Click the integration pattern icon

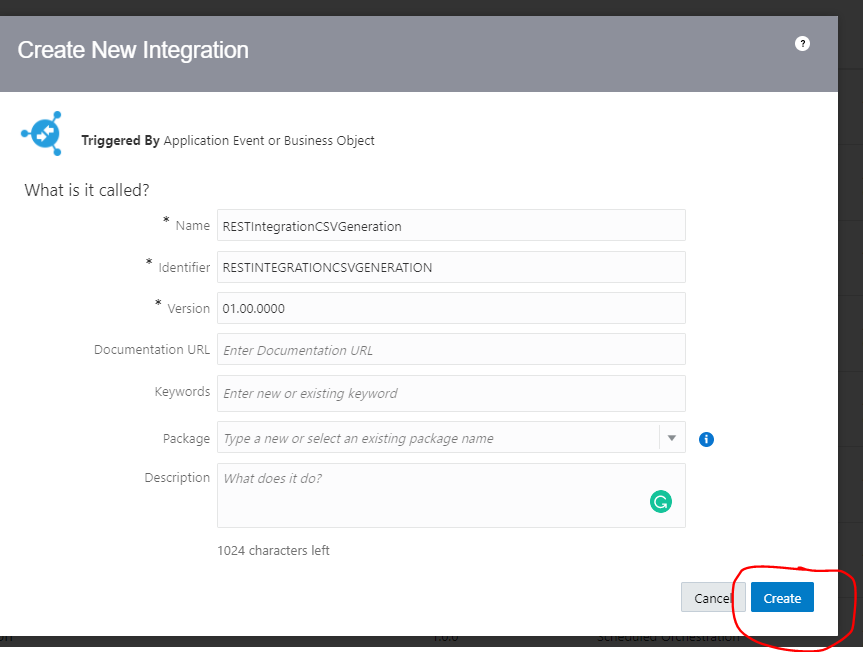(x=42, y=134)
